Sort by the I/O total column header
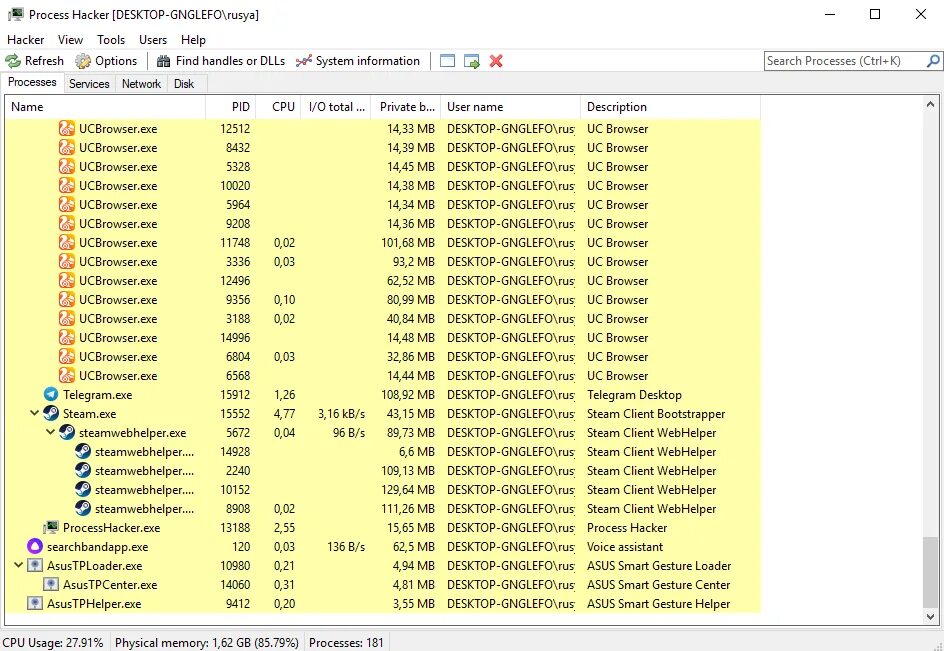The height and width of the screenshot is (651, 944). (336, 107)
